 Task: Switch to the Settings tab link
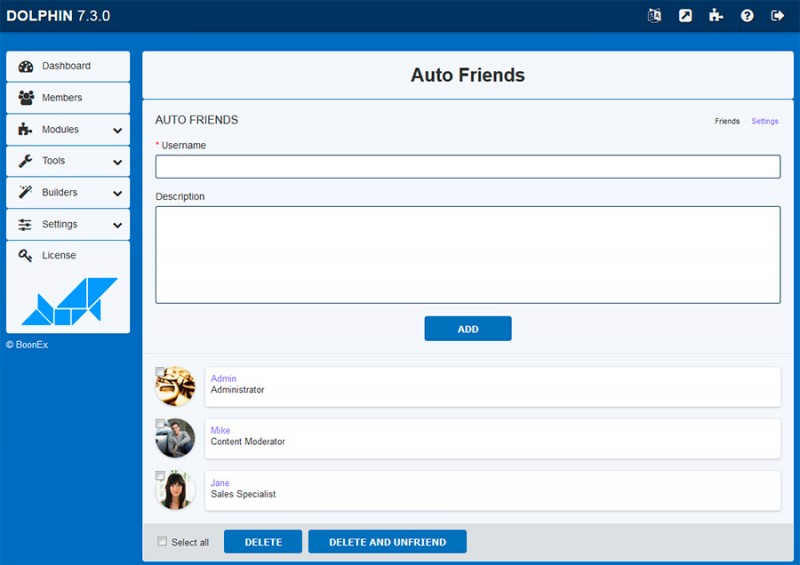765,121
